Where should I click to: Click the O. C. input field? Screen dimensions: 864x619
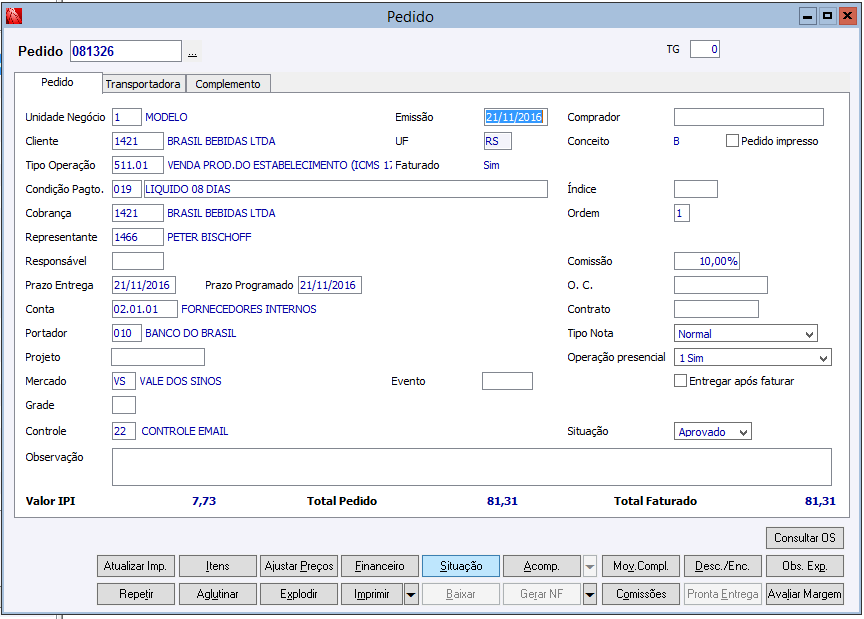click(x=721, y=285)
